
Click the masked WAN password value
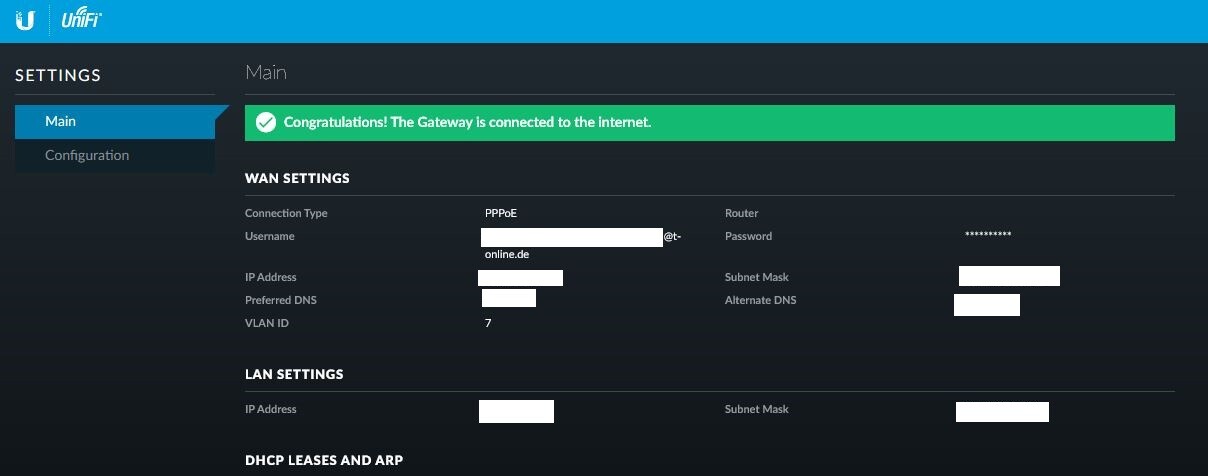point(988,235)
